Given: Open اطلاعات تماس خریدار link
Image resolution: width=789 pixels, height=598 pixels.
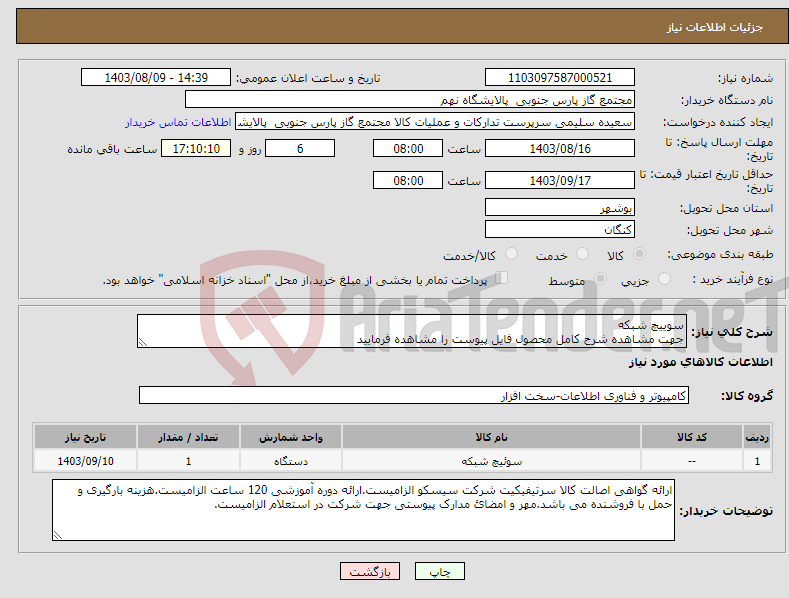Looking at the screenshot, I should click(x=178, y=122).
